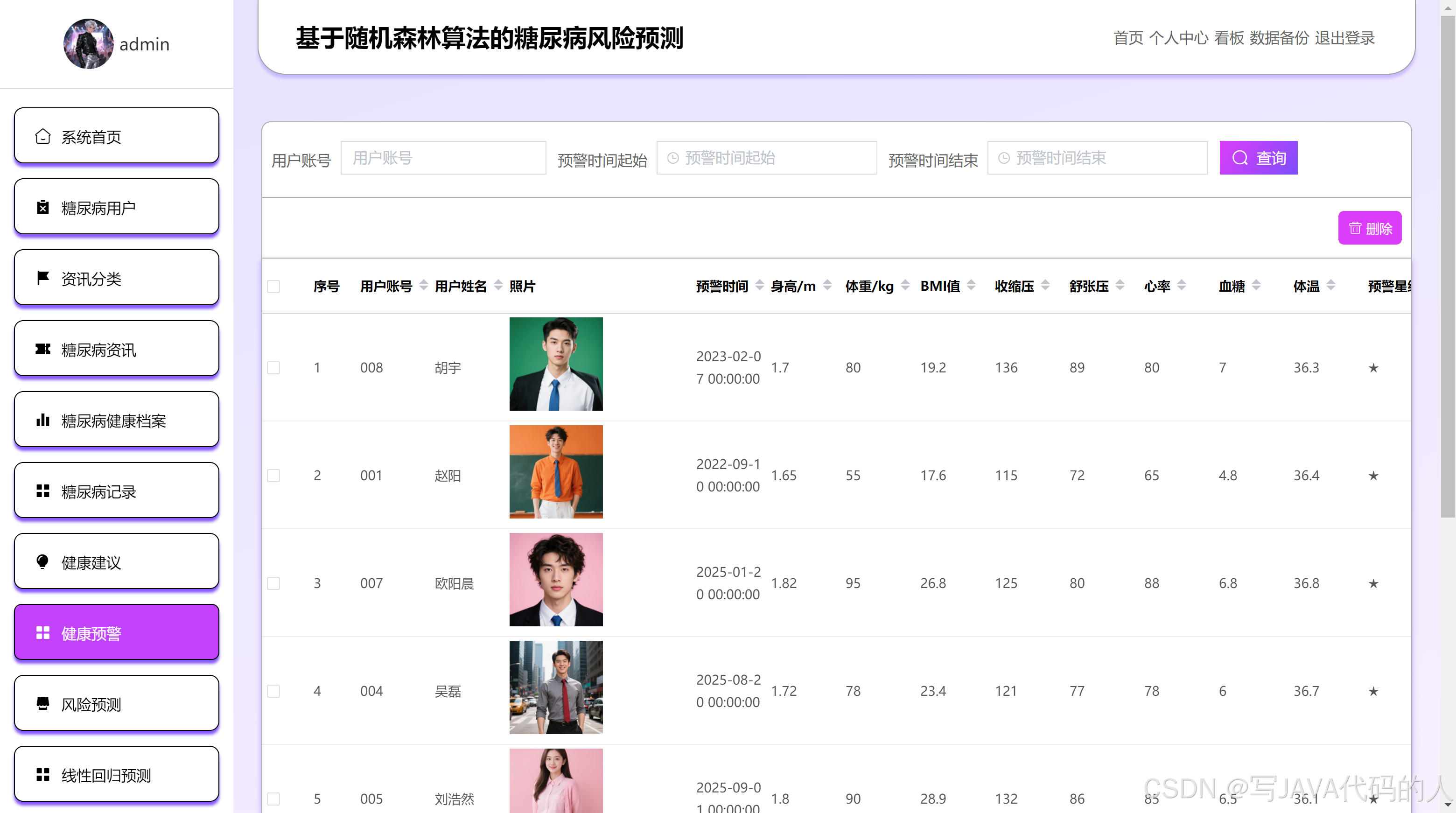
Task: Open 看板 in top navigation
Action: tap(1229, 38)
